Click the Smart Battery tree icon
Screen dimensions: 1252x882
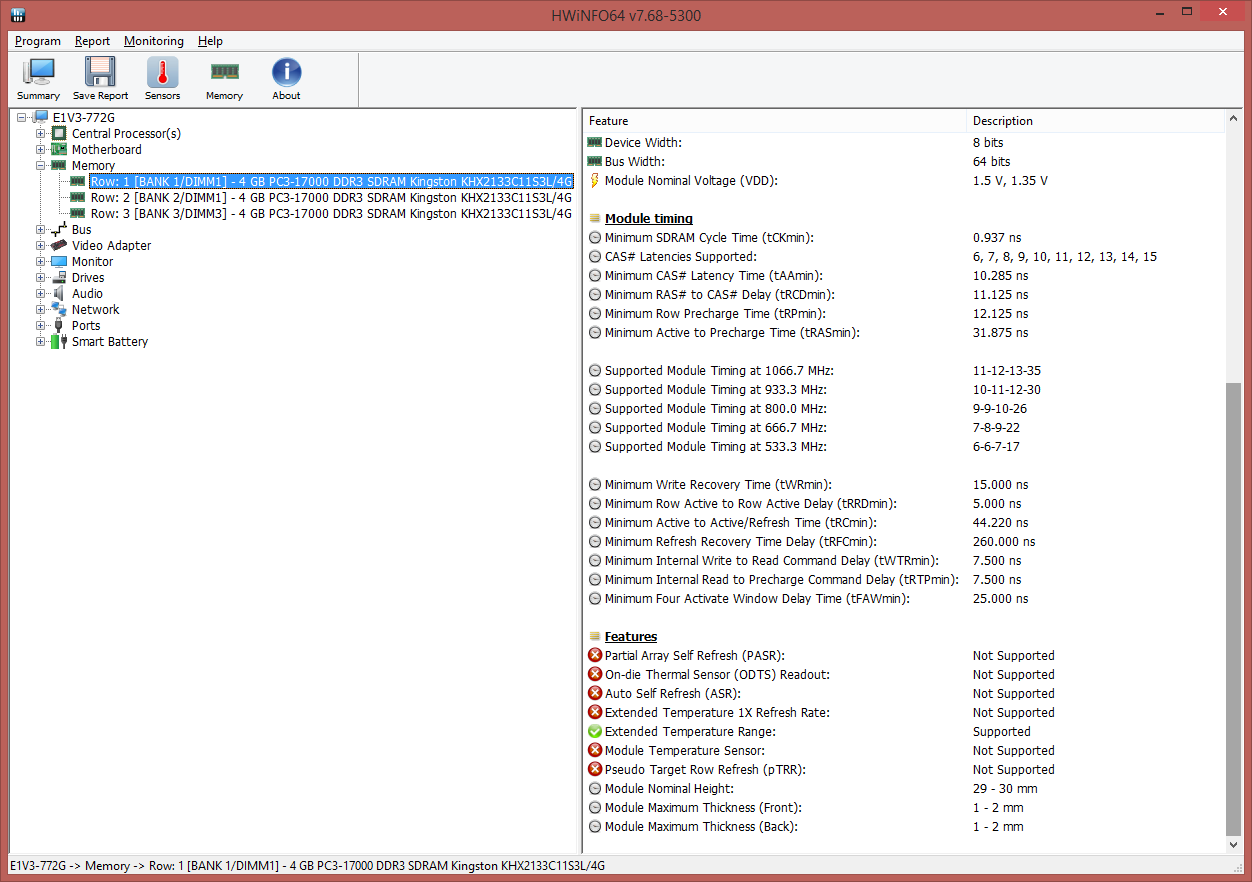pyautogui.click(x=59, y=342)
